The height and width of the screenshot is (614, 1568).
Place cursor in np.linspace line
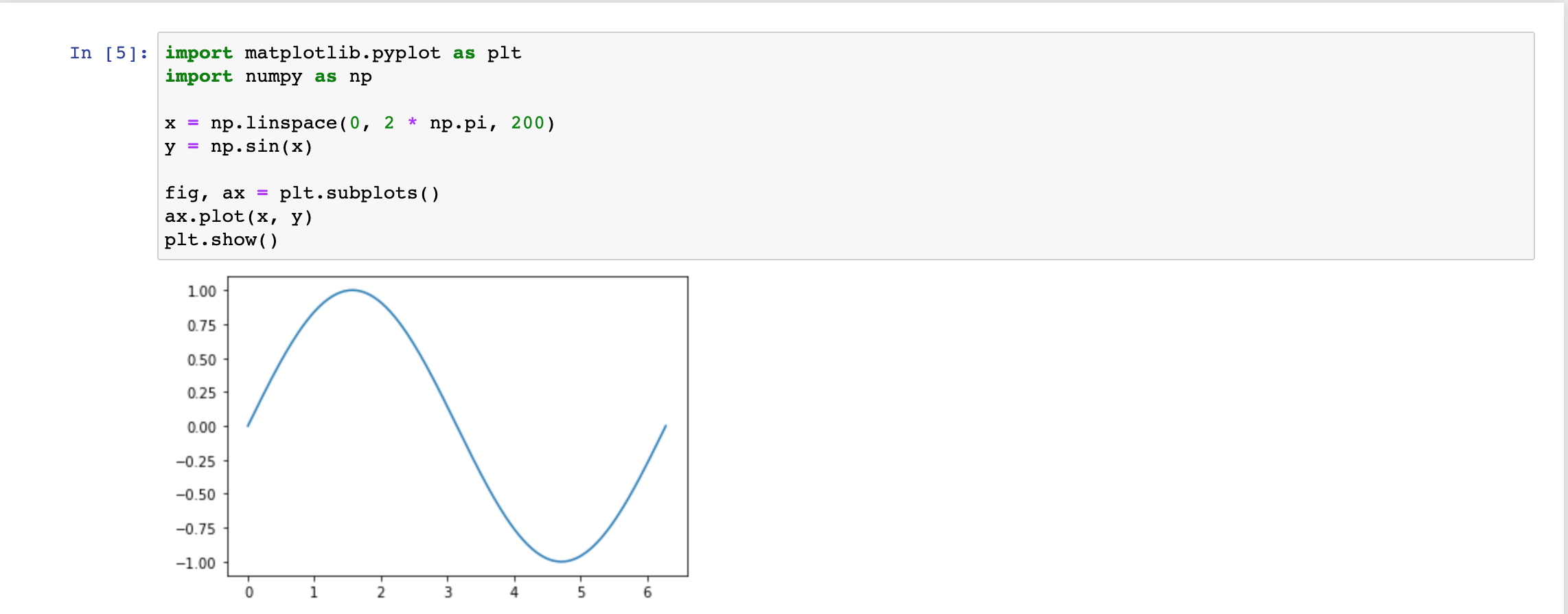(x=360, y=123)
